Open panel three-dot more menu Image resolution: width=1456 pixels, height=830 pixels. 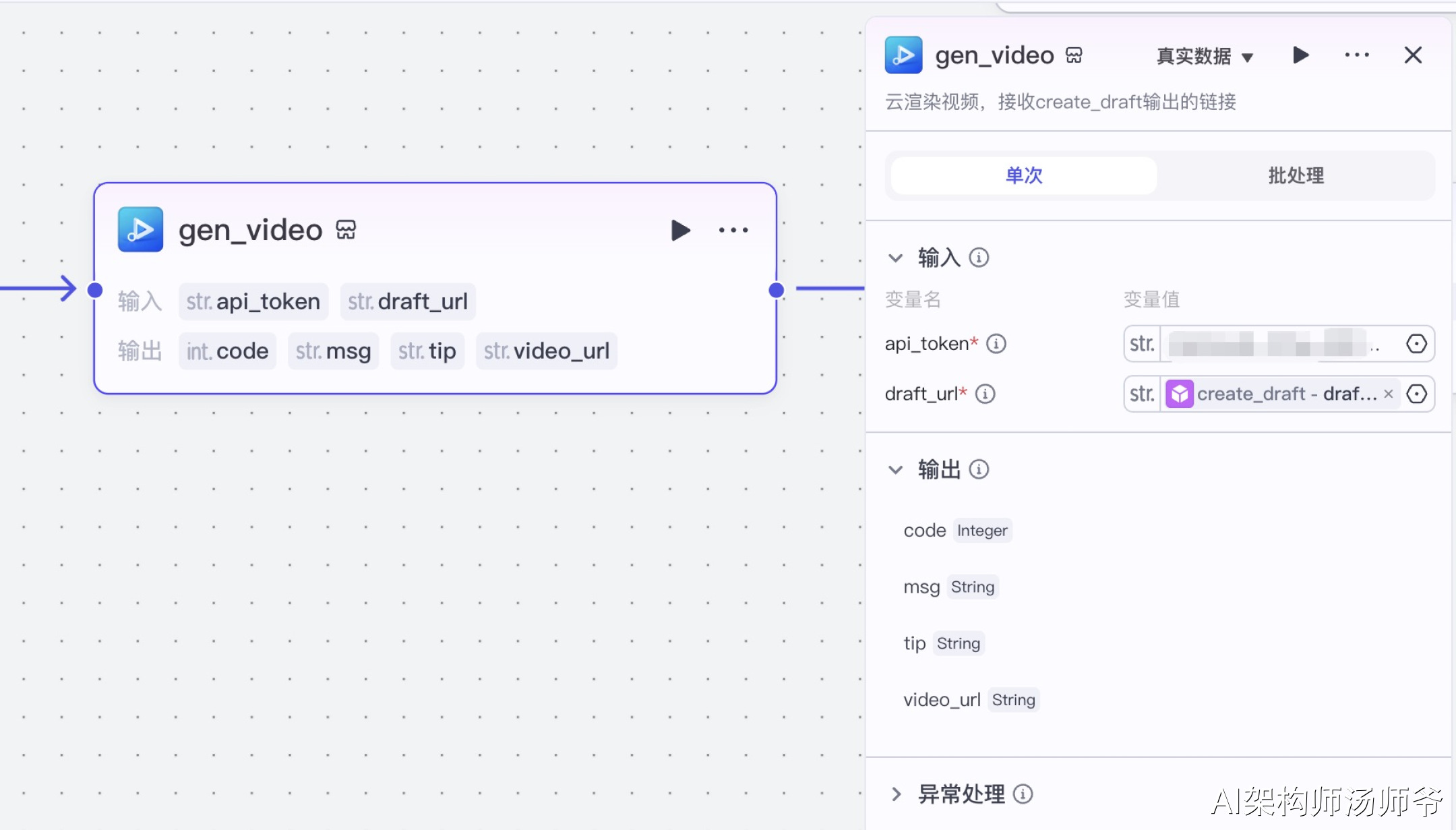pos(1356,55)
